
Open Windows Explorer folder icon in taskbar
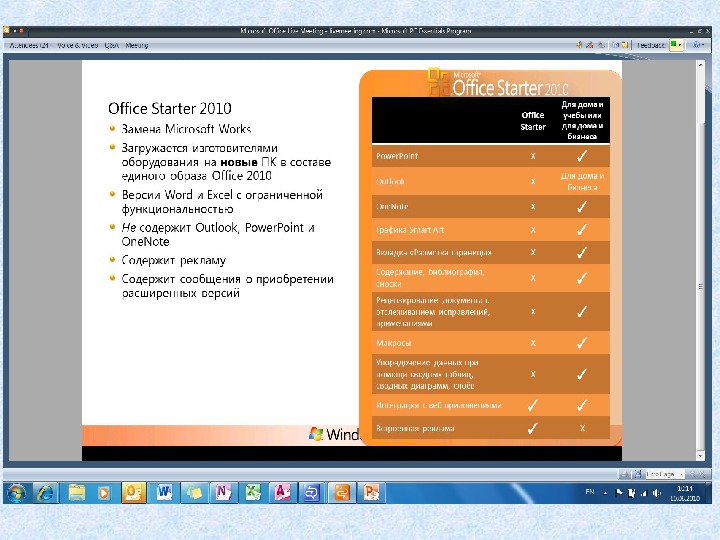tap(77, 493)
